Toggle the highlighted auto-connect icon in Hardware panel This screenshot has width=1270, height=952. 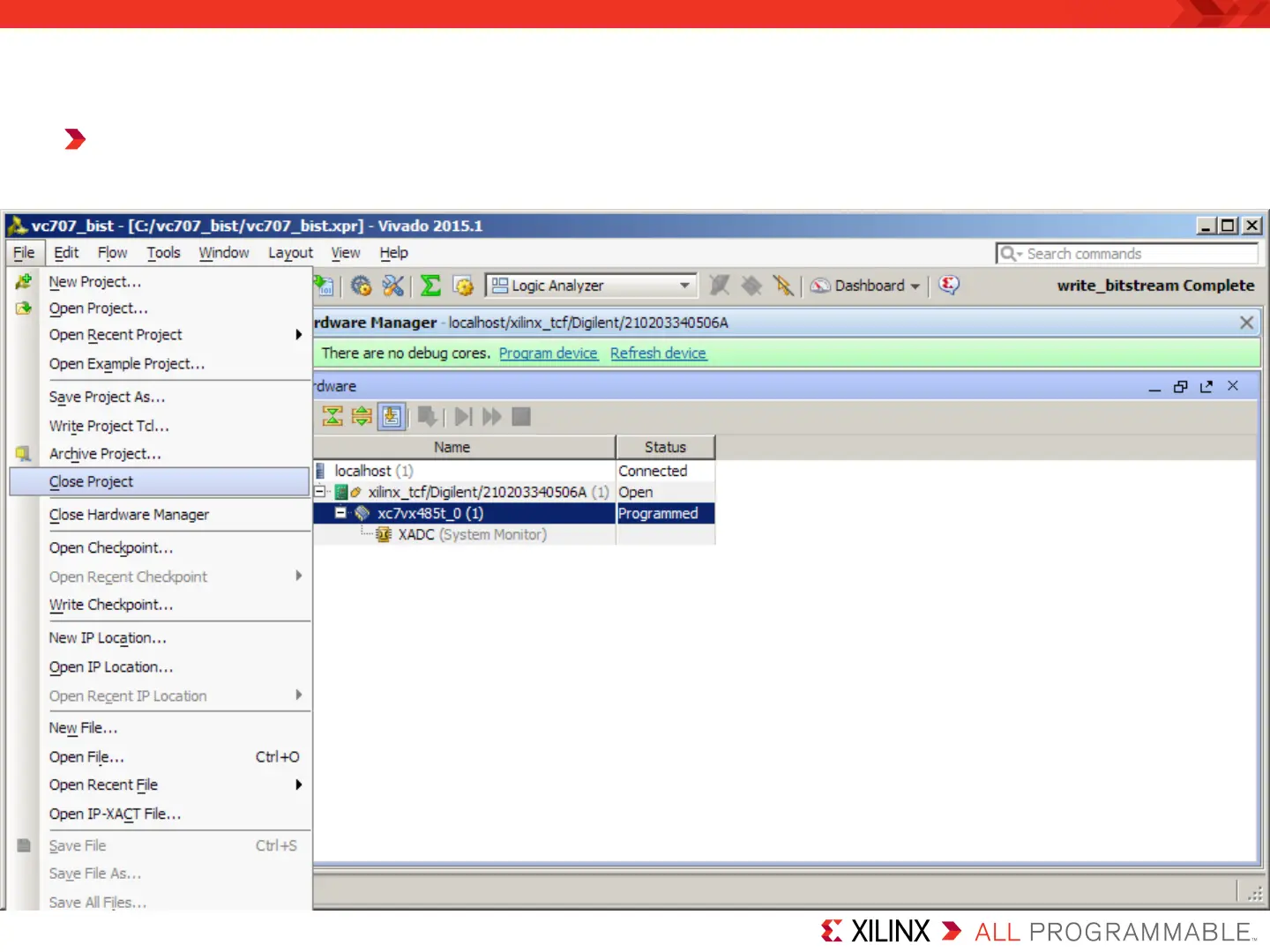[392, 416]
